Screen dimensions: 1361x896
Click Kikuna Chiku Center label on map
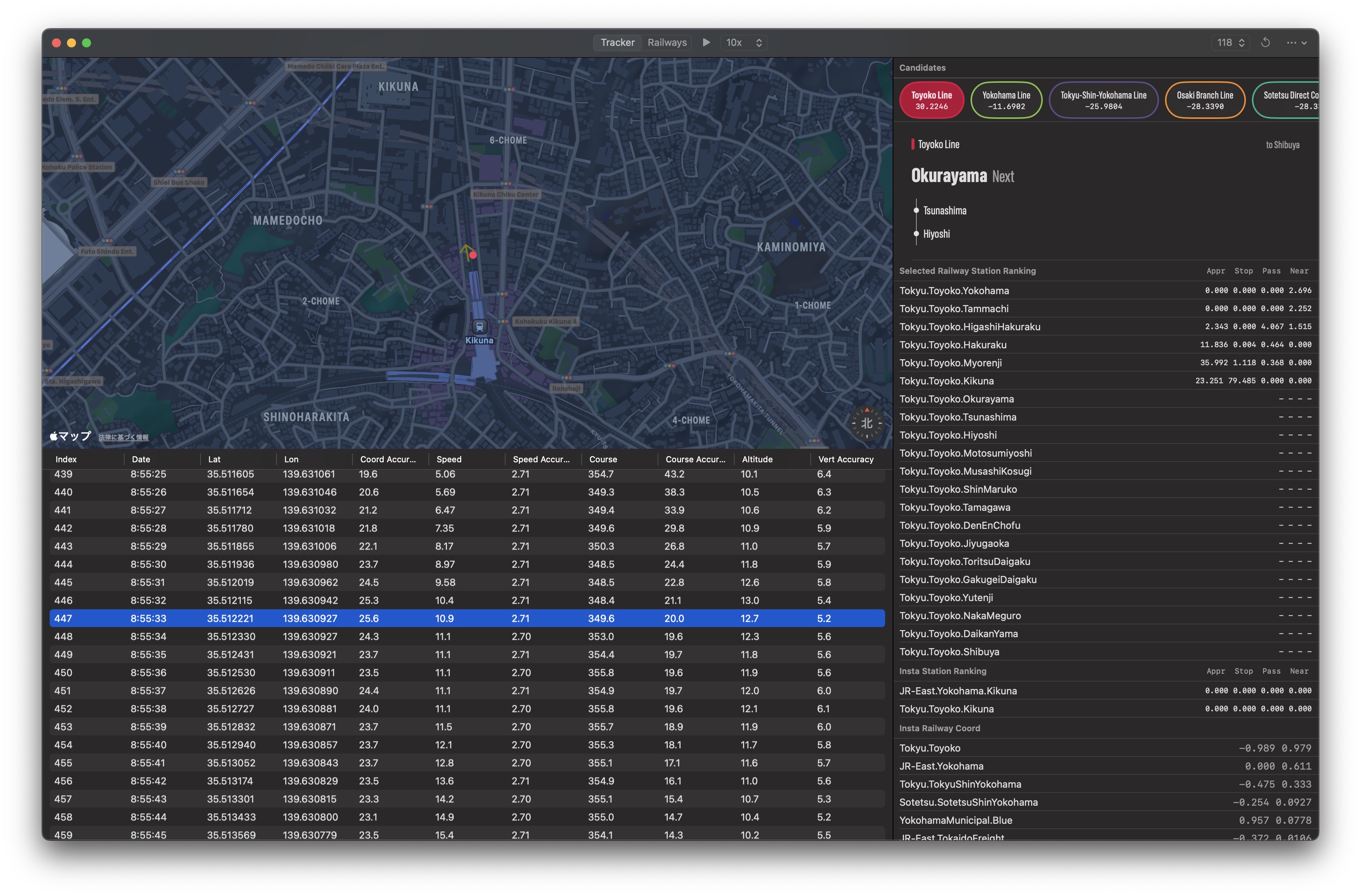click(x=506, y=194)
